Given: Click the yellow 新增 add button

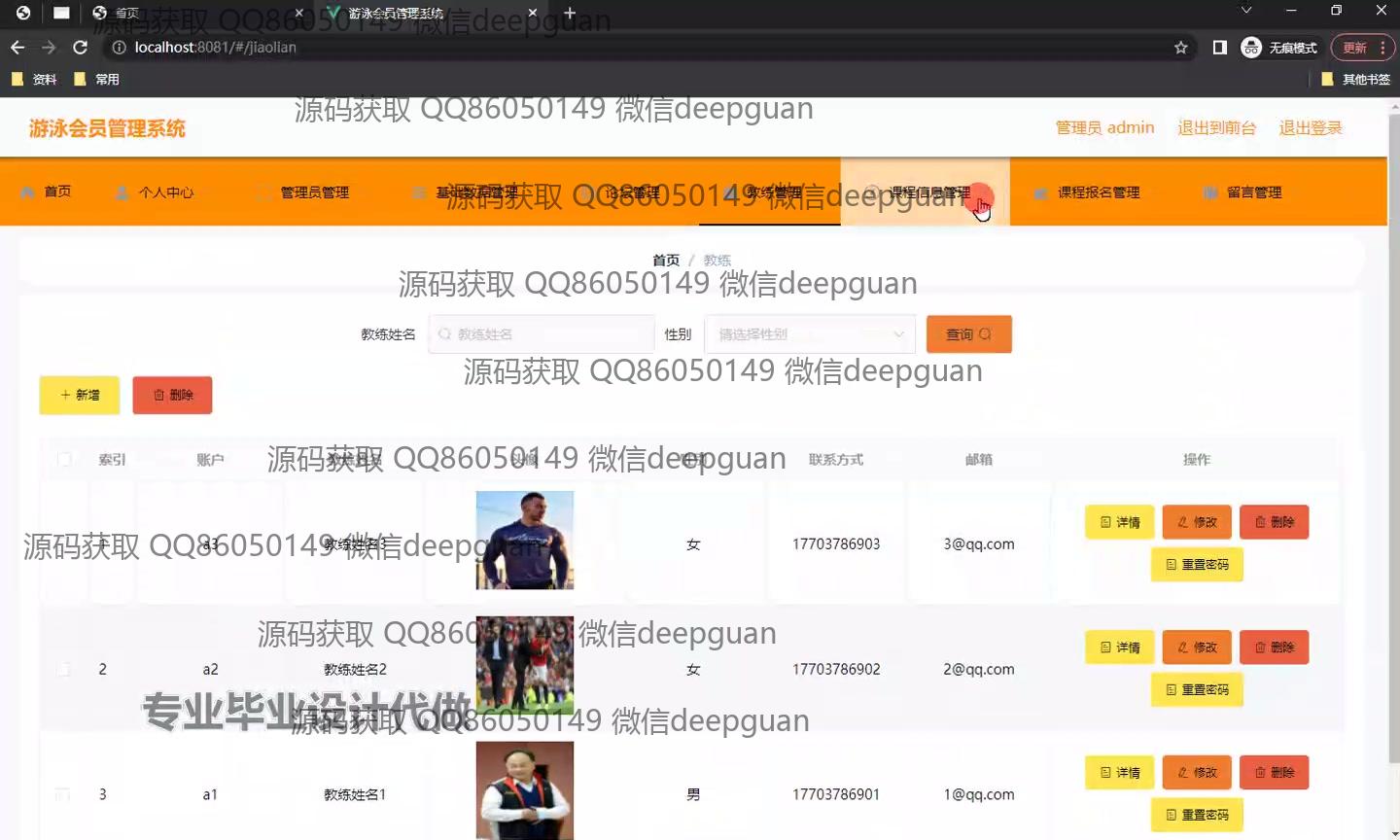Looking at the screenshot, I should (x=80, y=395).
